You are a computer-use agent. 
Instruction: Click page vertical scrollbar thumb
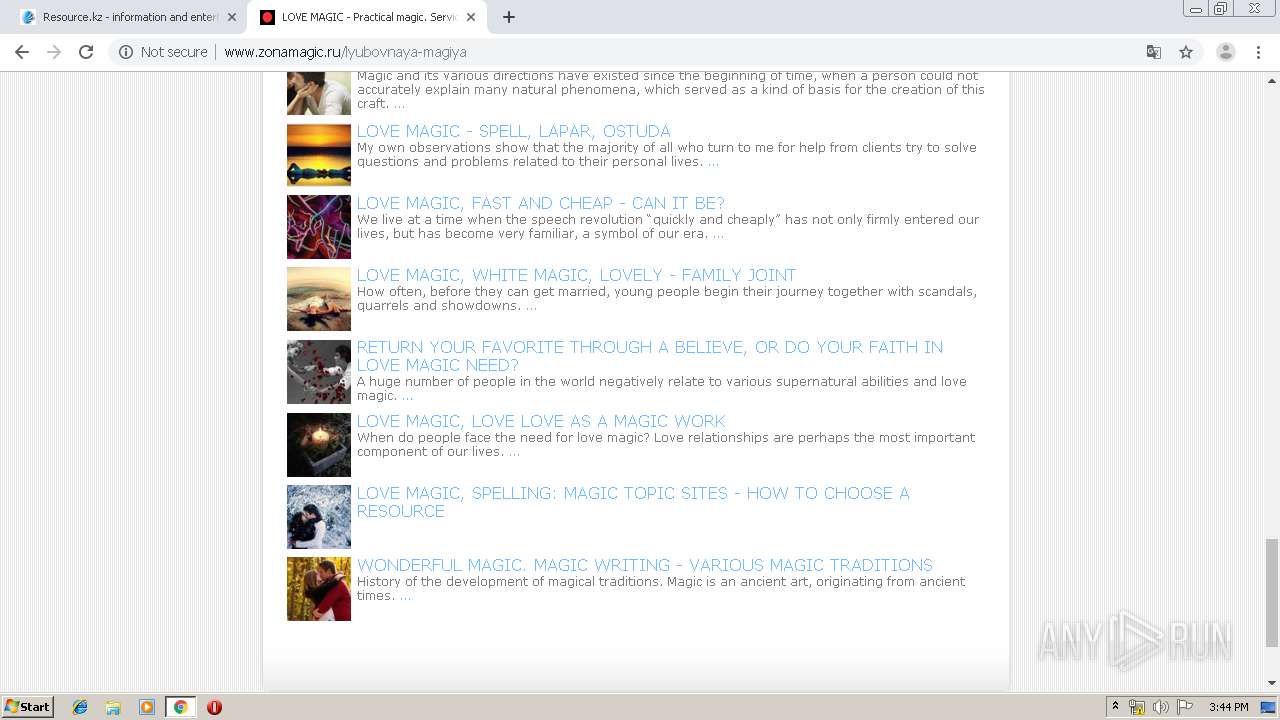[x=1271, y=592]
